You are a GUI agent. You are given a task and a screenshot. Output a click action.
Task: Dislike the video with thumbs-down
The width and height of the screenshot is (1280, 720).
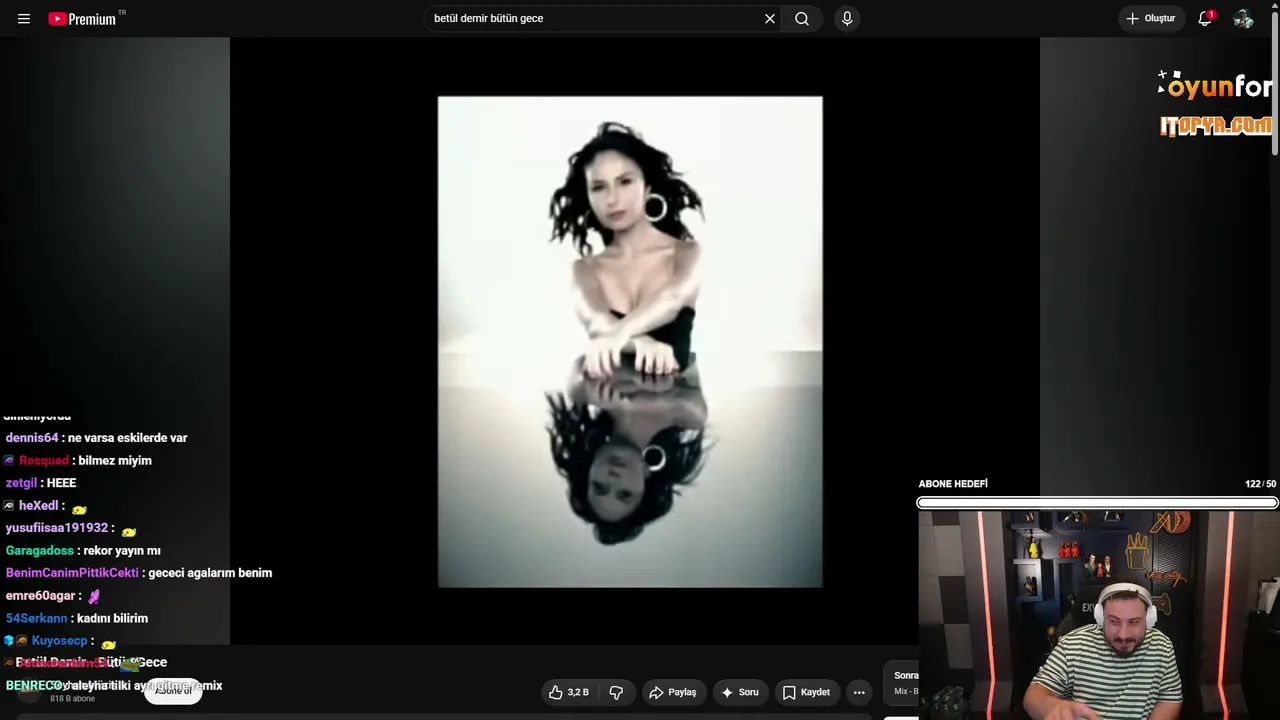coord(616,692)
